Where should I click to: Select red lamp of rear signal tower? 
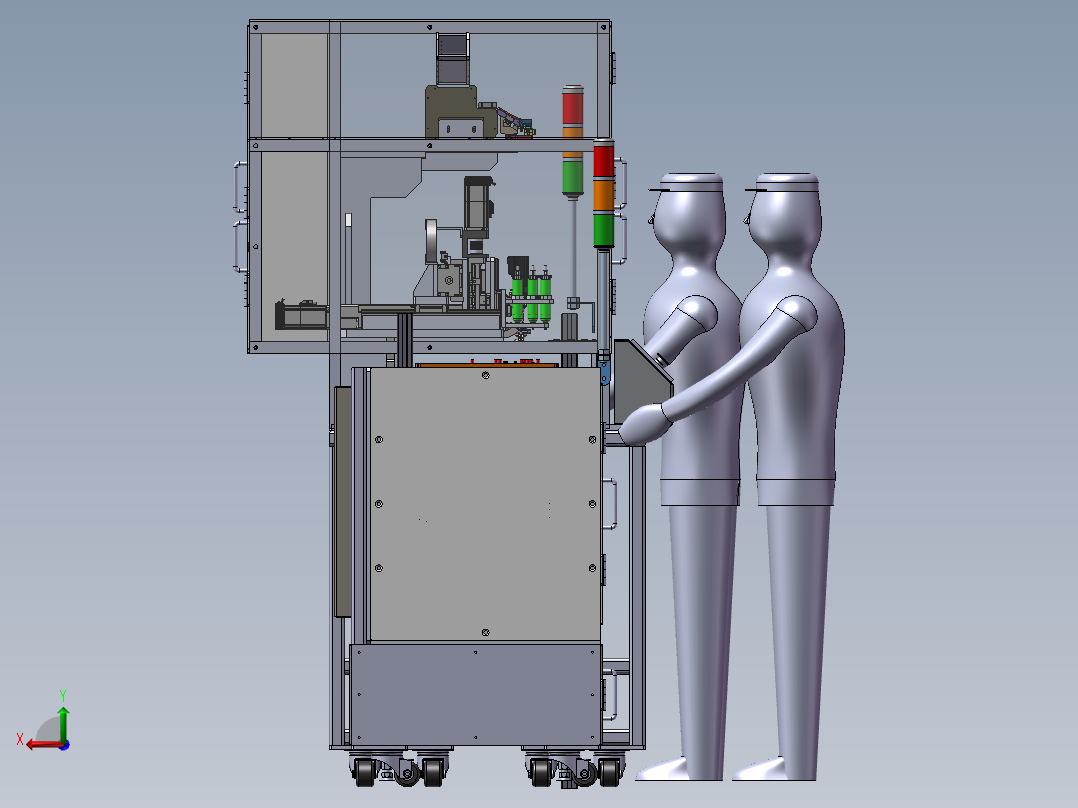click(x=573, y=106)
